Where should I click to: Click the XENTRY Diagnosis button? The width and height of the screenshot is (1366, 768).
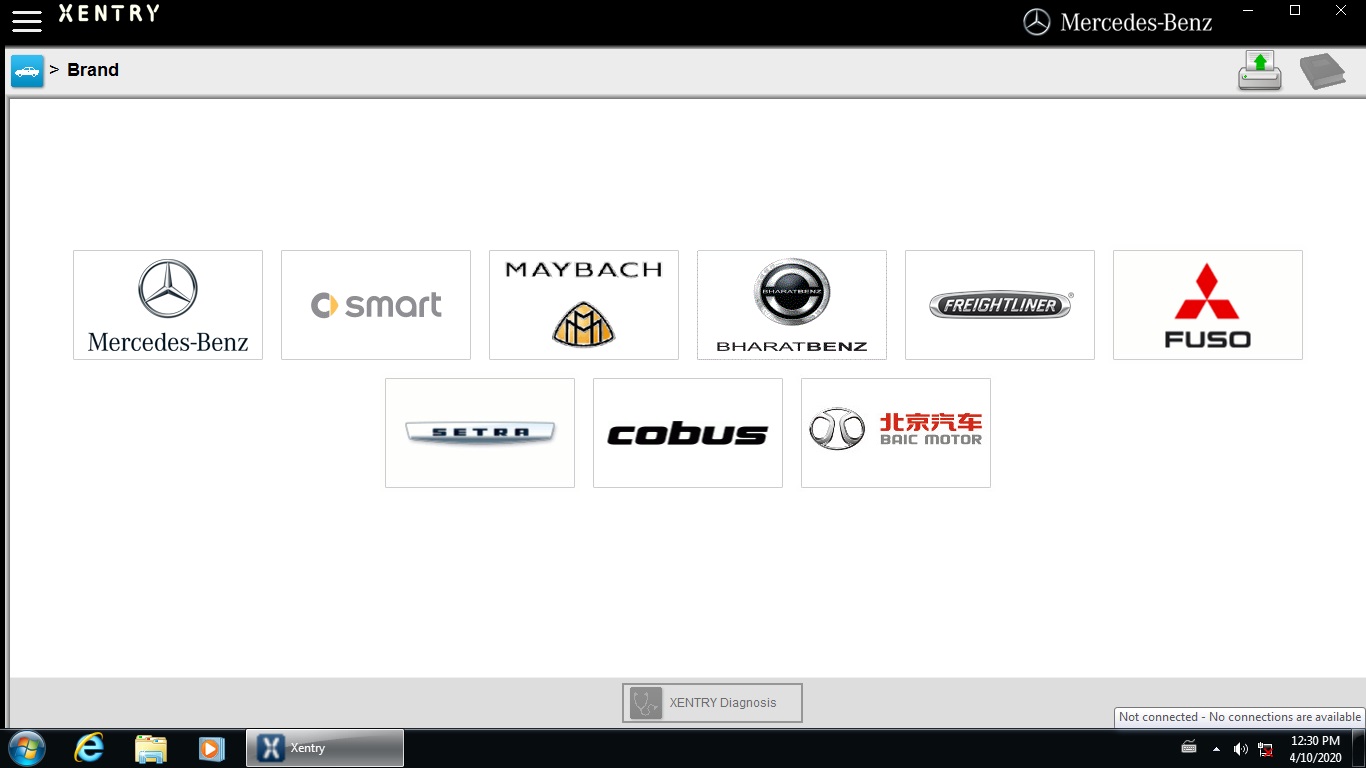[x=712, y=703]
